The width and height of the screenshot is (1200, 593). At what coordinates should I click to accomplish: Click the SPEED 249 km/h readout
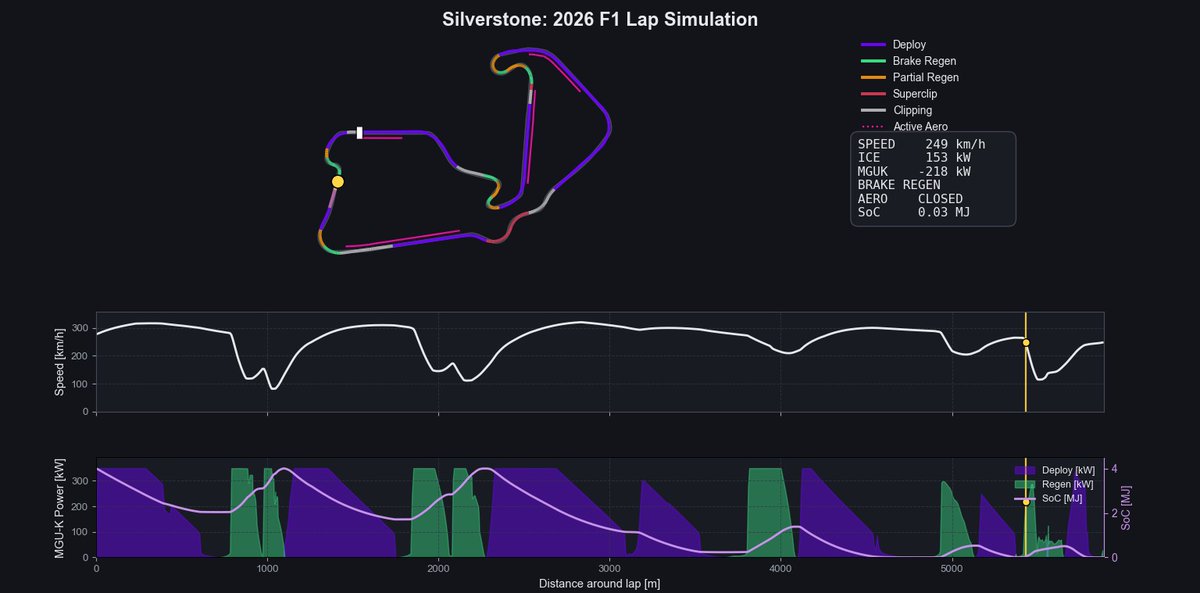[x=921, y=144]
